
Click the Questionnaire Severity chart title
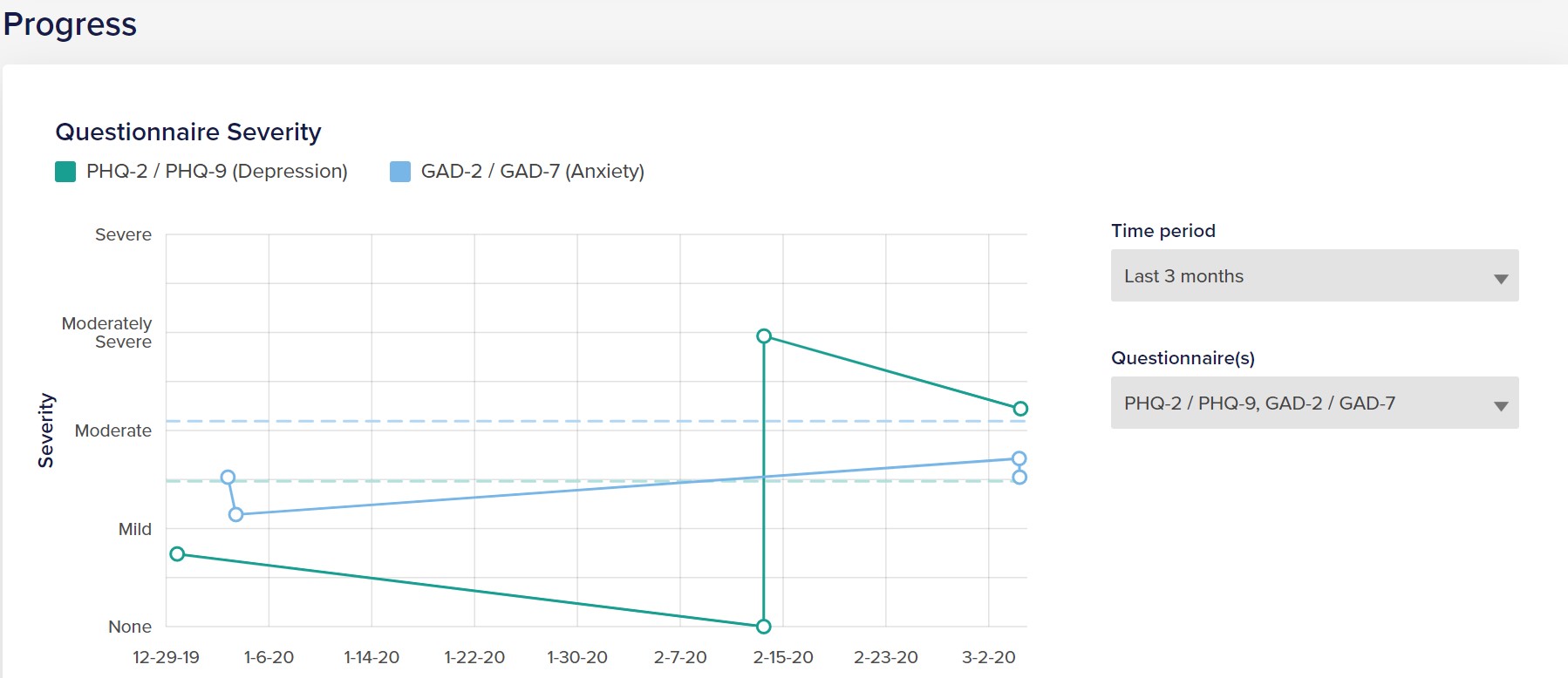(x=188, y=132)
